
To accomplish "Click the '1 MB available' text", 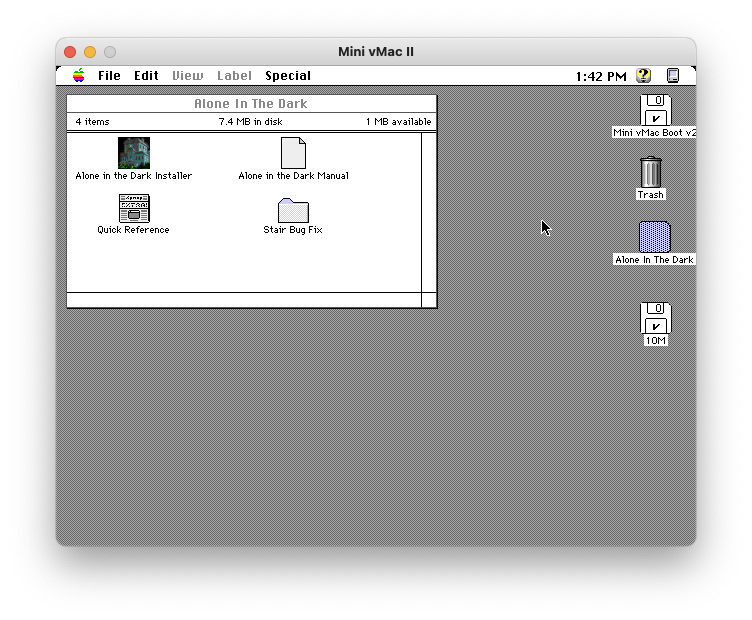I will coord(399,122).
